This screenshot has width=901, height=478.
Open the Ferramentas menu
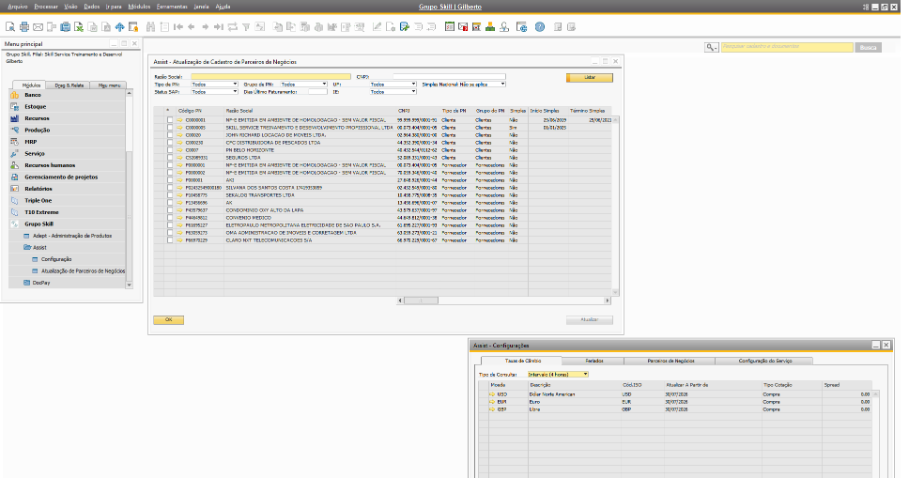(x=172, y=7)
